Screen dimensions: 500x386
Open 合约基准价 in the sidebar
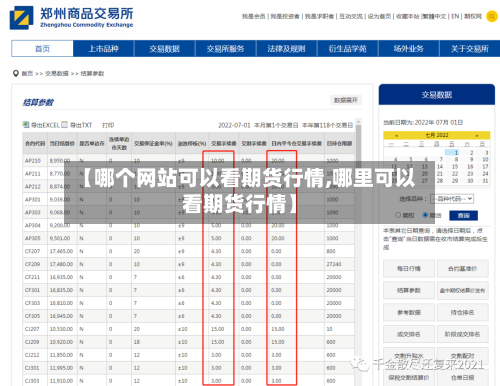(462, 269)
